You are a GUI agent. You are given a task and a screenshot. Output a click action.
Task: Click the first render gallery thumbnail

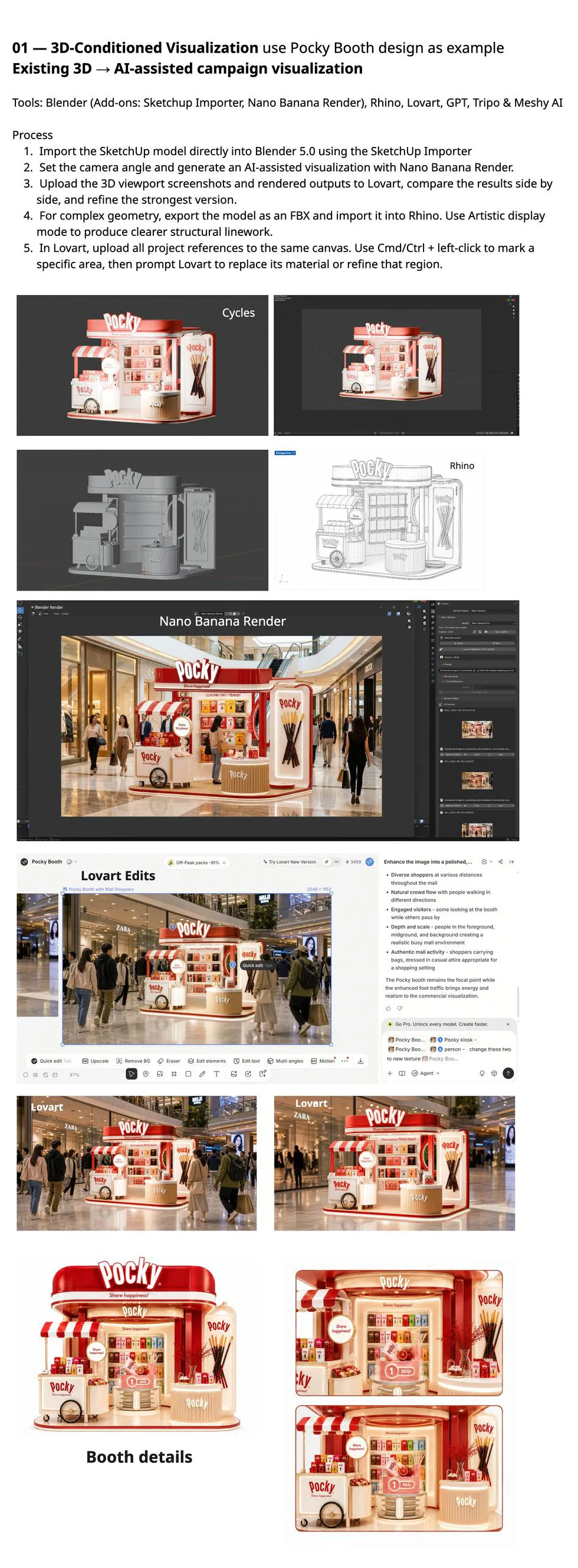click(477, 729)
